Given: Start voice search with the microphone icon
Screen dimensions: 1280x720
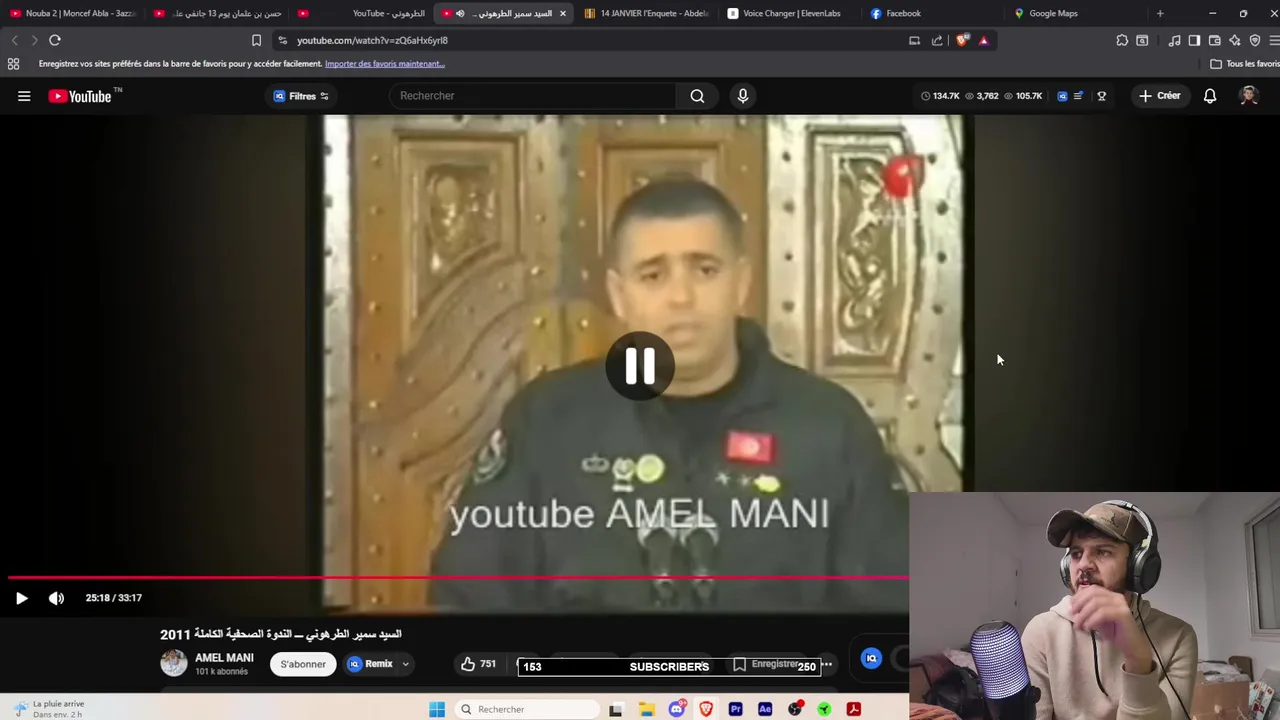Looking at the screenshot, I should [742, 96].
